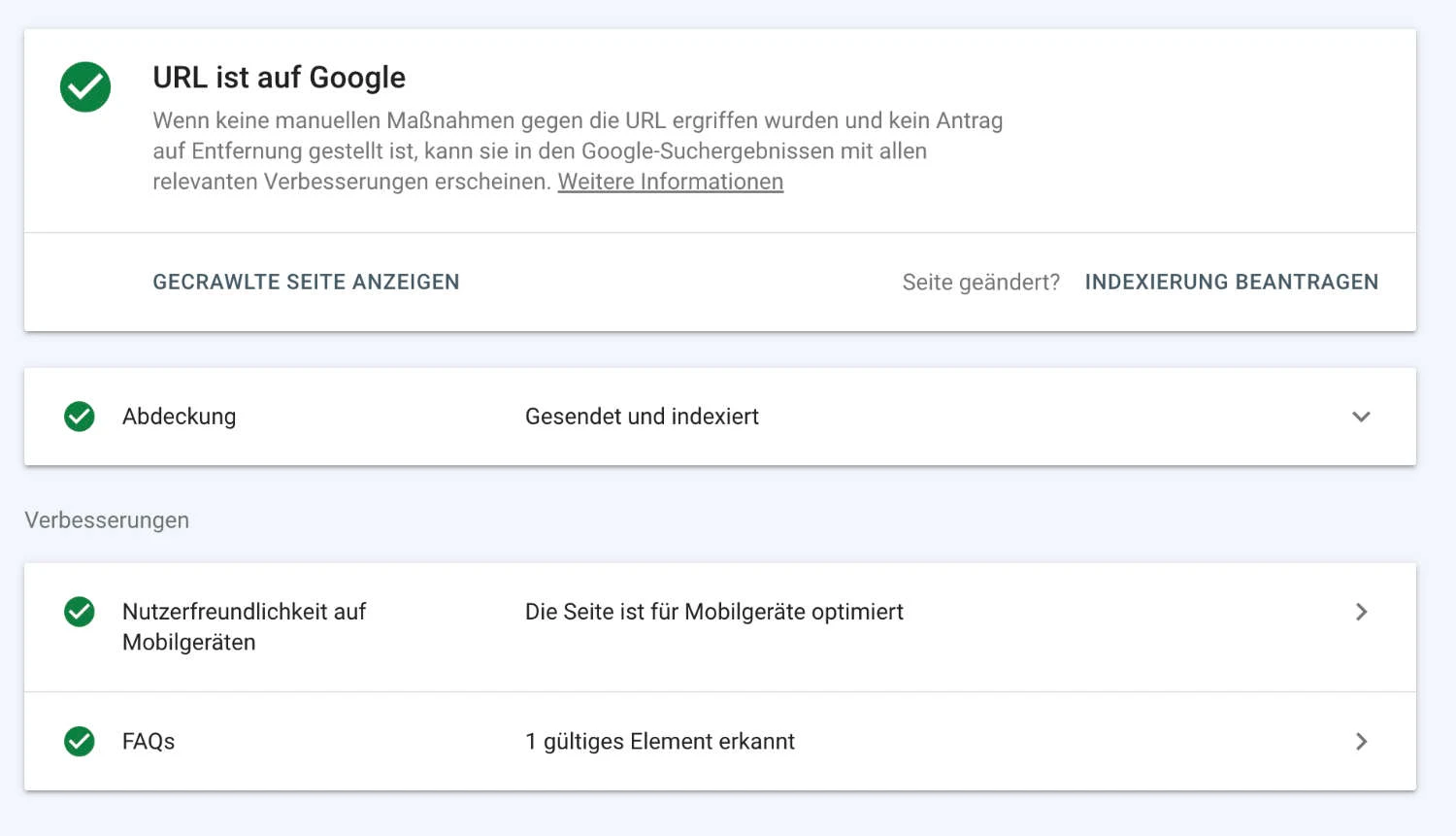Open mobile usability details via the right chevron
This screenshot has width=1456, height=836.
(1361, 612)
